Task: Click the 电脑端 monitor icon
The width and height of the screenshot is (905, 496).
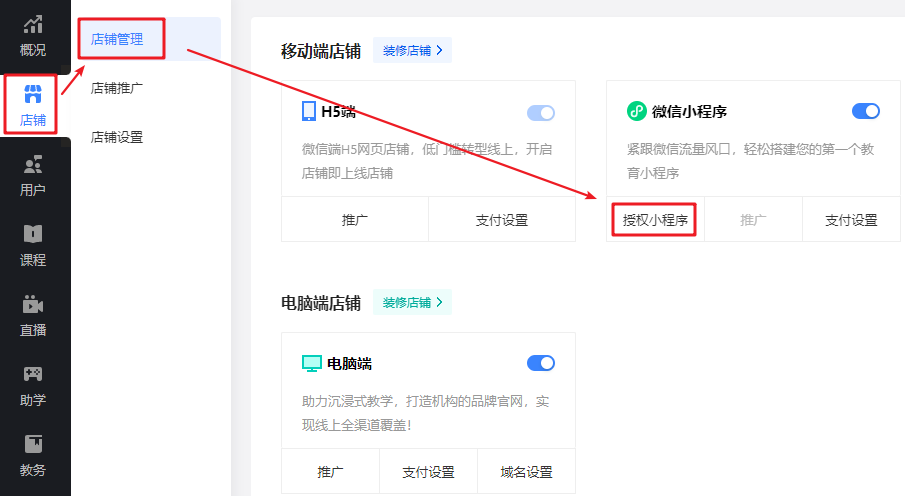Action: point(312,363)
